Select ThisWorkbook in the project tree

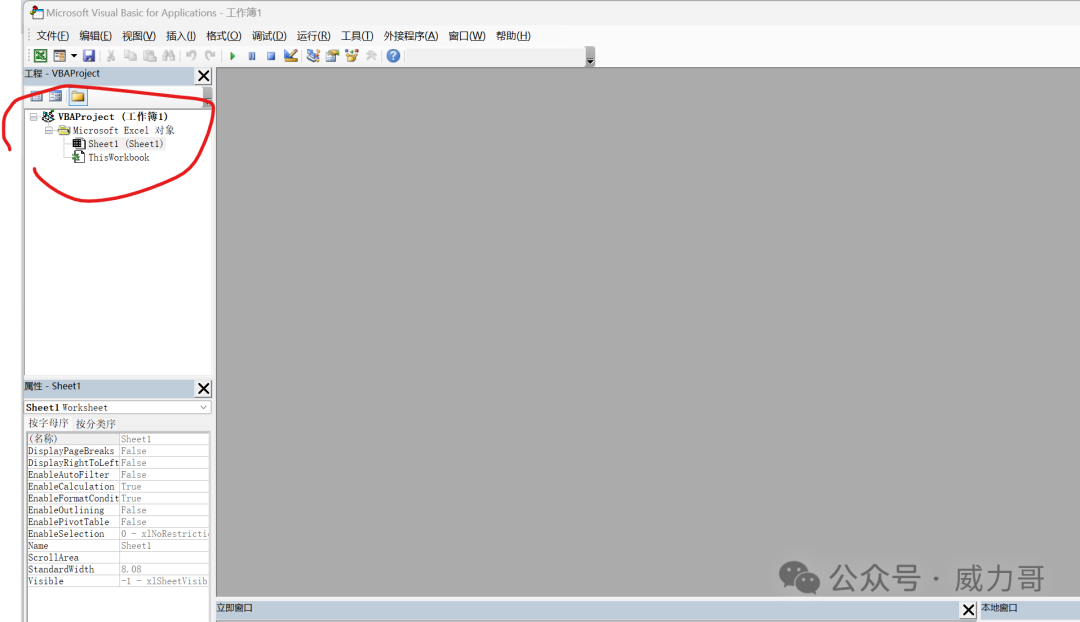tap(118, 158)
